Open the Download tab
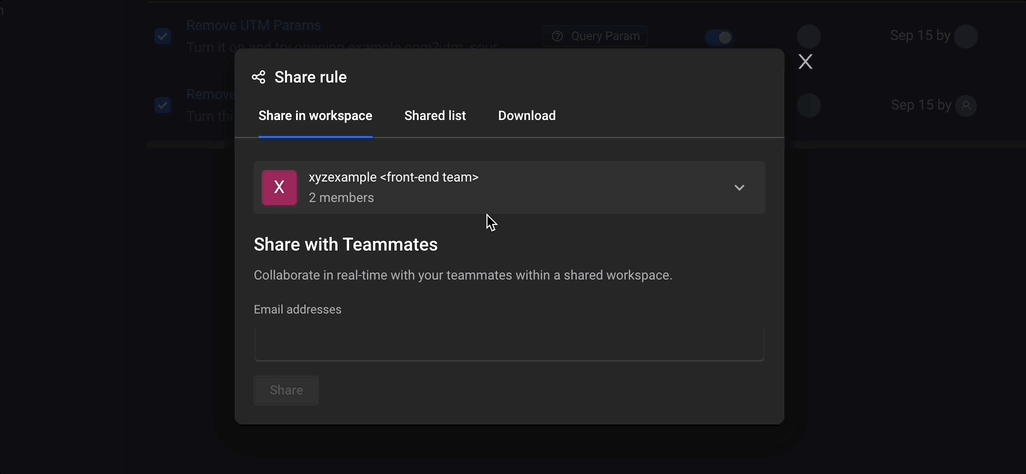Screen dimensions: 1026x474 click(527, 116)
